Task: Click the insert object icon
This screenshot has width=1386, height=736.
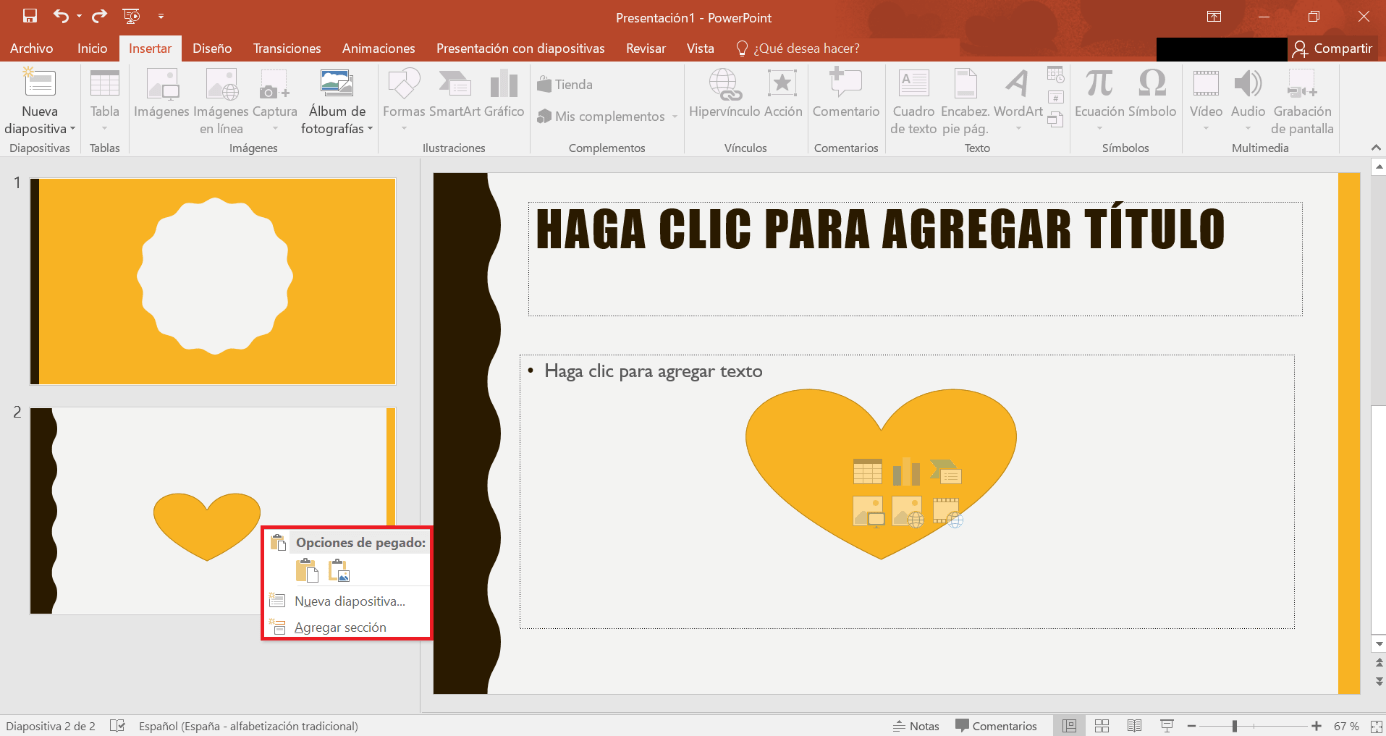Action: (x=1056, y=119)
